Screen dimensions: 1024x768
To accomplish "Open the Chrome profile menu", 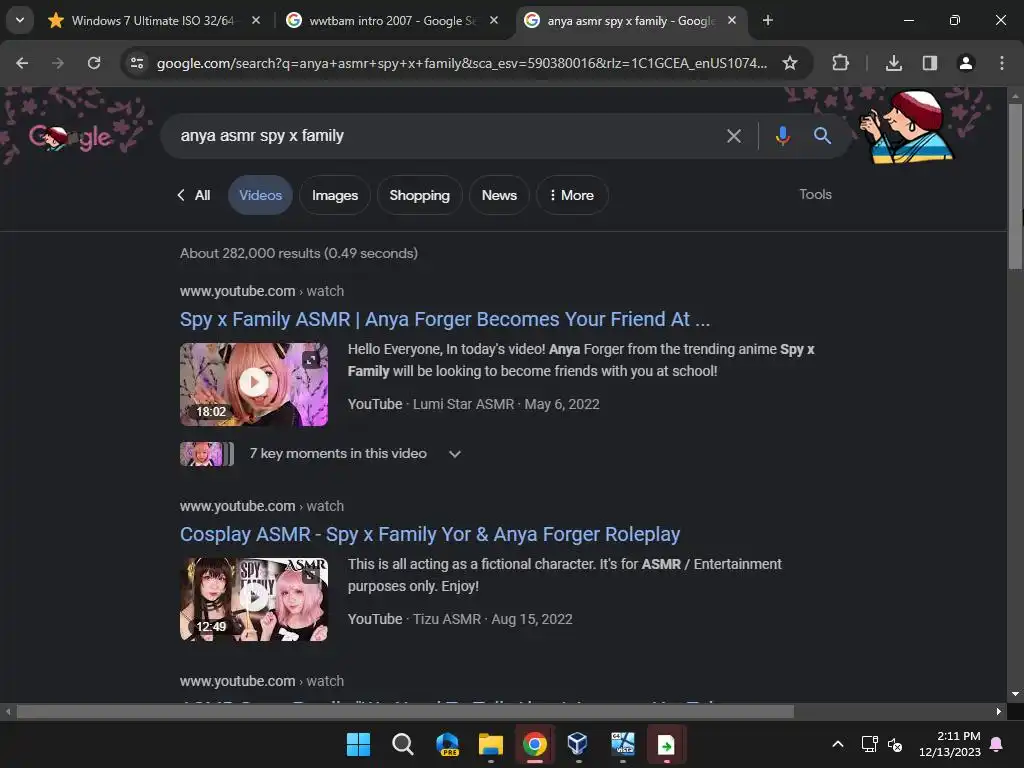I will pos(966,63).
